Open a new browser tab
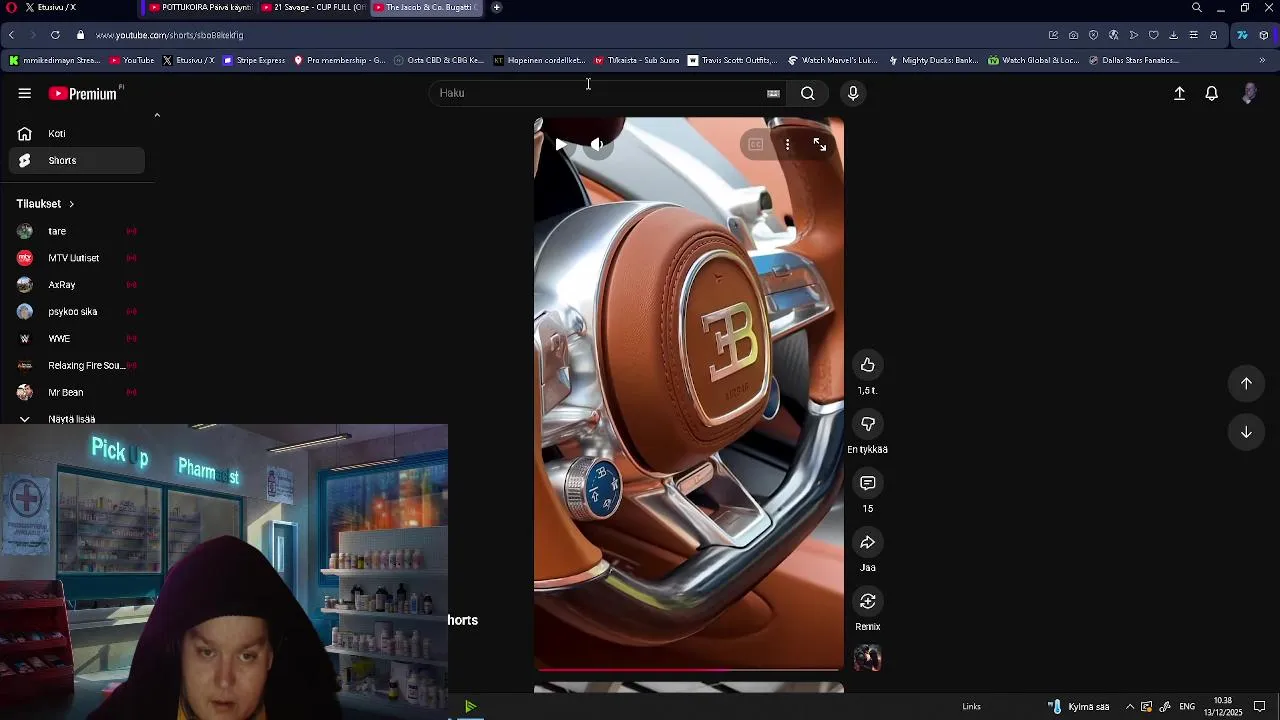The height and width of the screenshot is (720, 1280). [497, 7]
